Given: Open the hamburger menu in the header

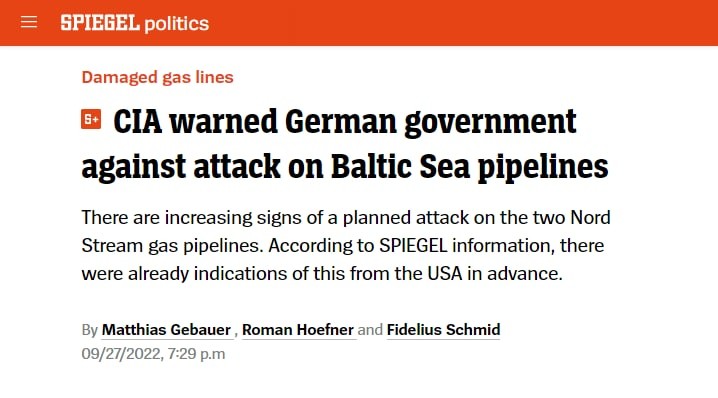Looking at the screenshot, I should click(29, 22).
